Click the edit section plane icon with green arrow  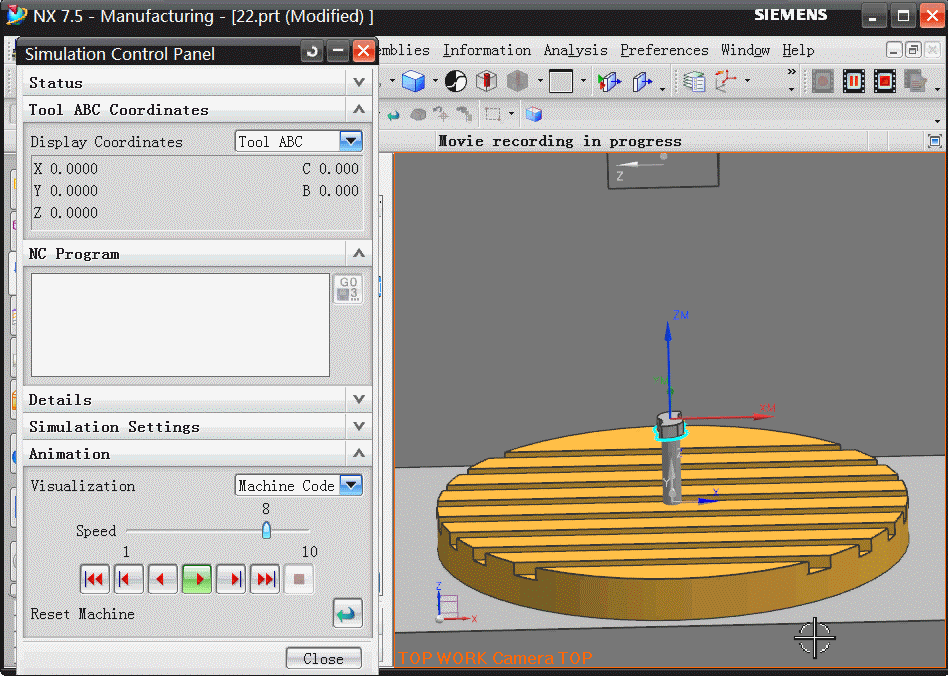point(609,81)
